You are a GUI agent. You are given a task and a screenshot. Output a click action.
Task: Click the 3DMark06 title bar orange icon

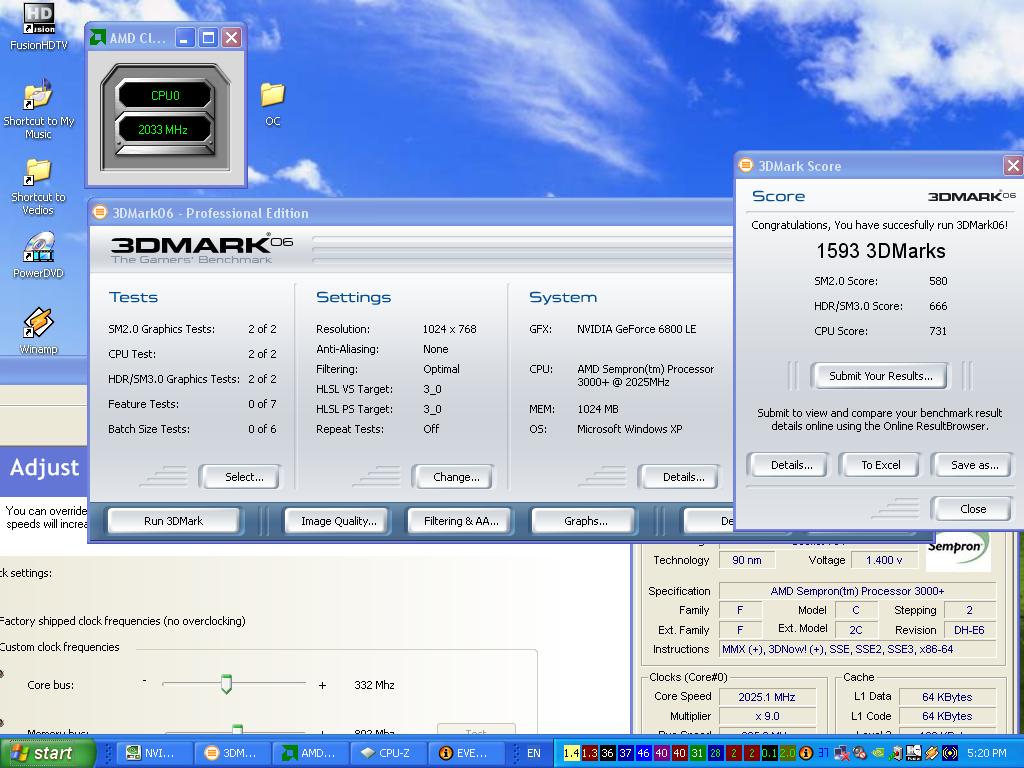tap(100, 212)
